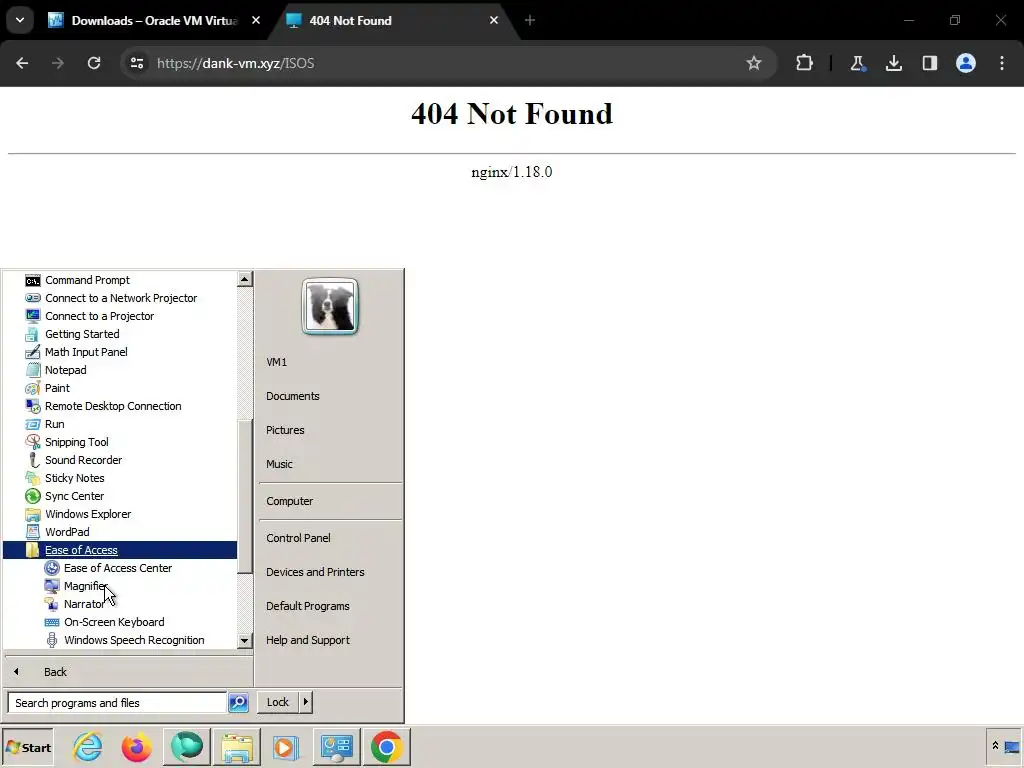The height and width of the screenshot is (768, 1024).
Task: Click the Start menu scroll-down arrow
Action: [x=244, y=641]
